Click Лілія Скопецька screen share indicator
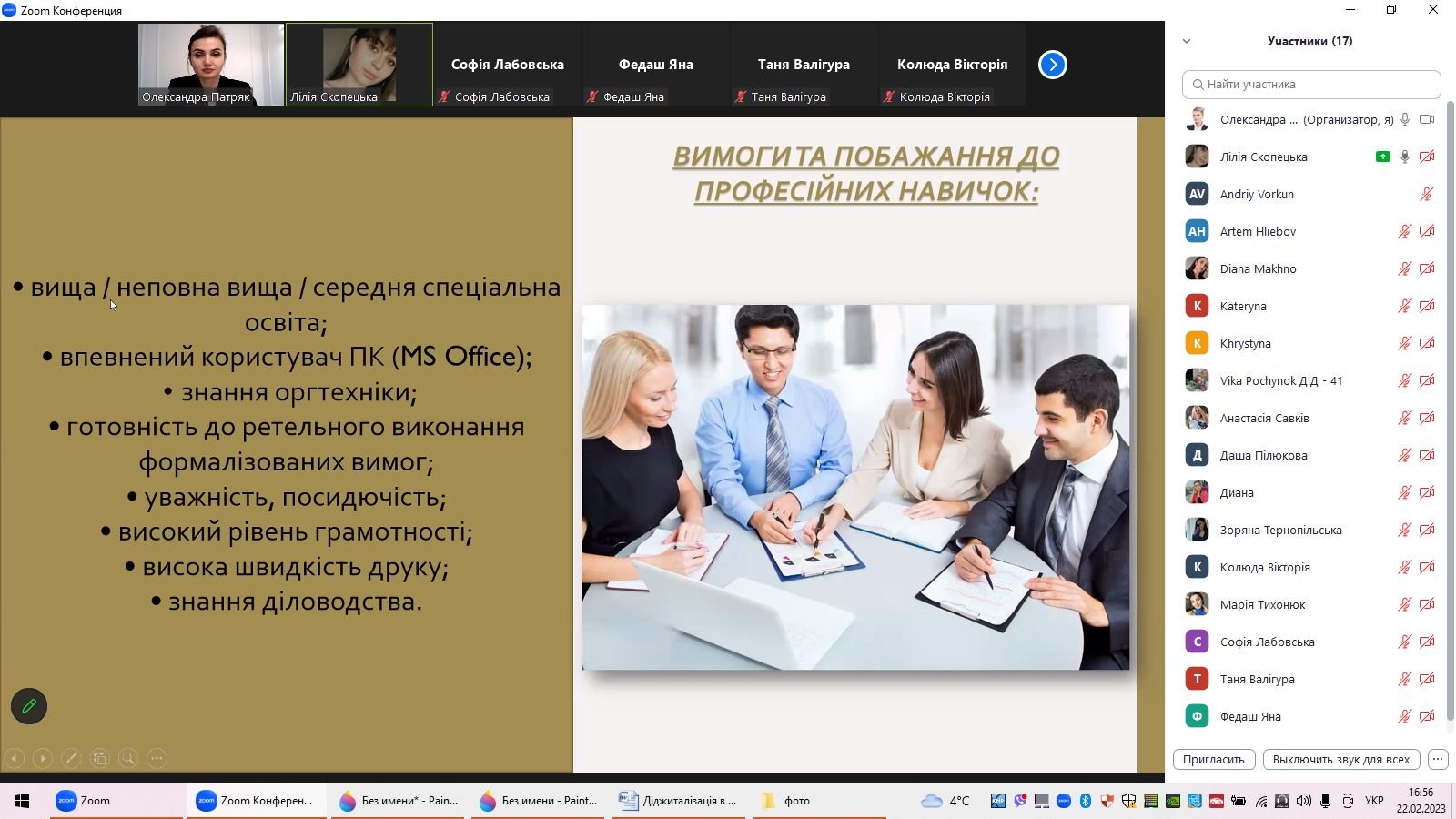 pyautogui.click(x=1383, y=157)
